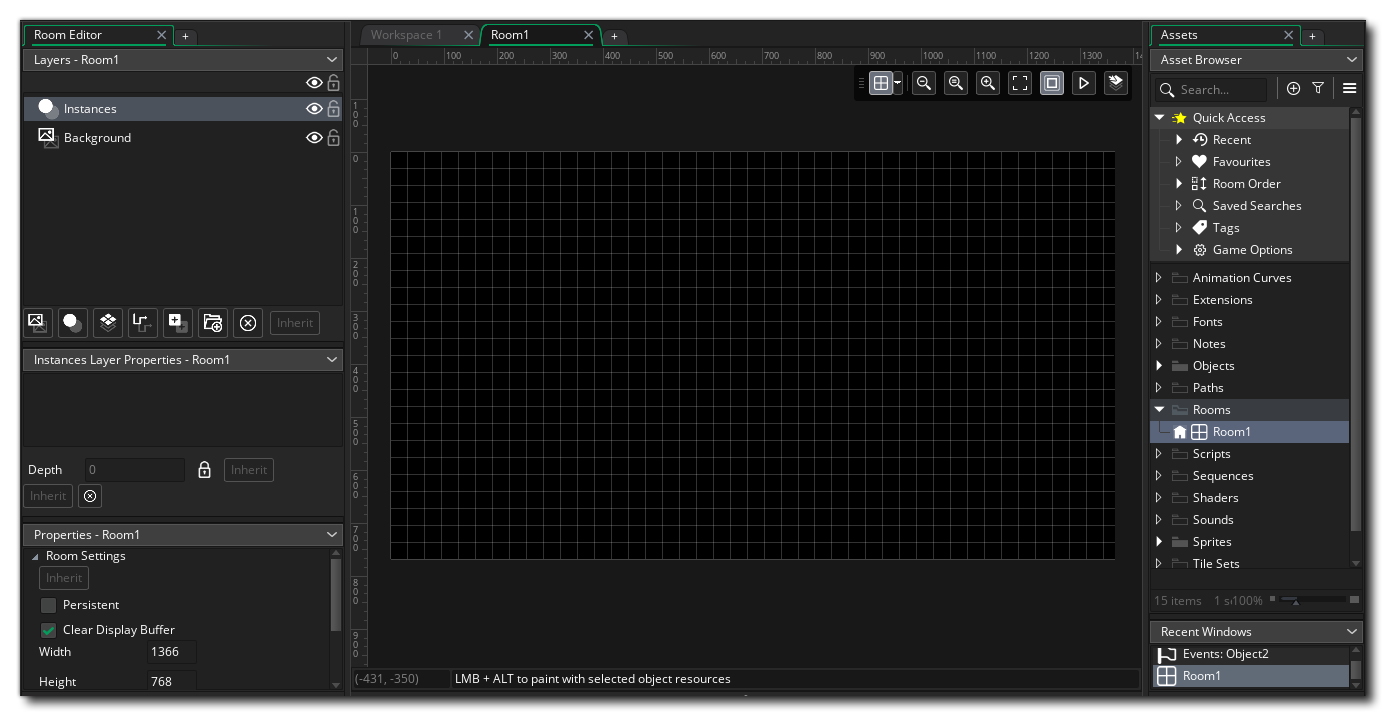Click Inherit button beside the layer toolbar
The image size is (1386, 716).
(x=295, y=323)
